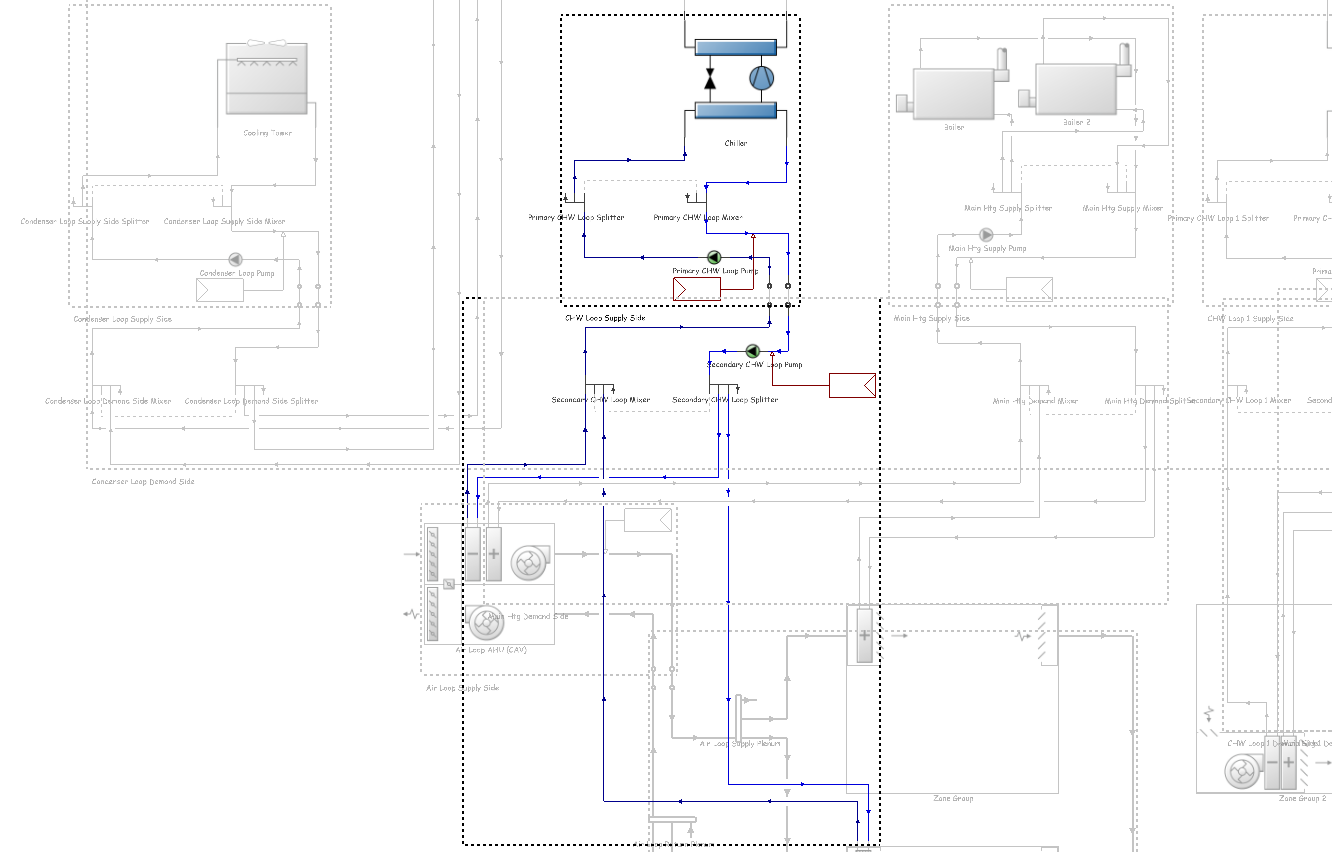Image resolution: width=1332 pixels, height=852 pixels.
Task: Select the Chiller compressor icon
Action: (762, 78)
